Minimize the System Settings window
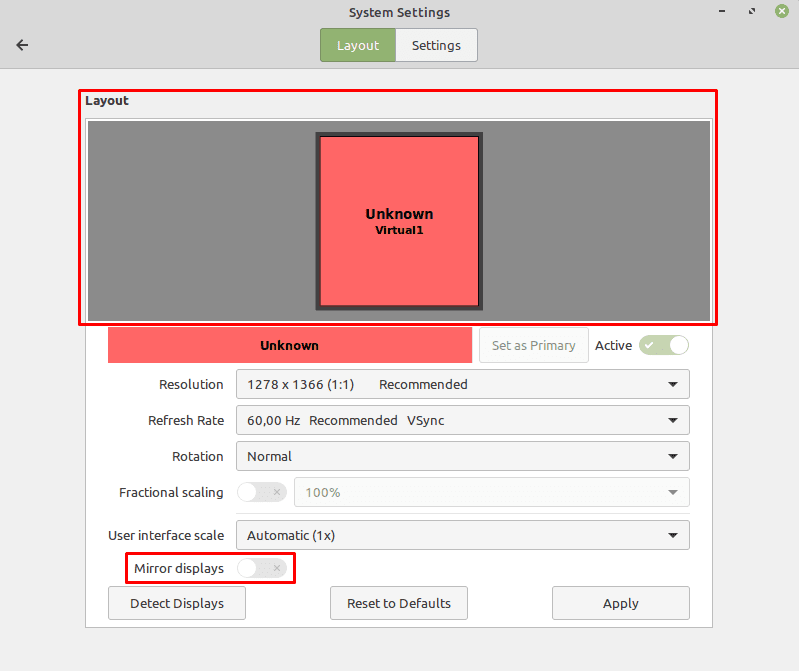 pyautogui.click(x=722, y=11)
